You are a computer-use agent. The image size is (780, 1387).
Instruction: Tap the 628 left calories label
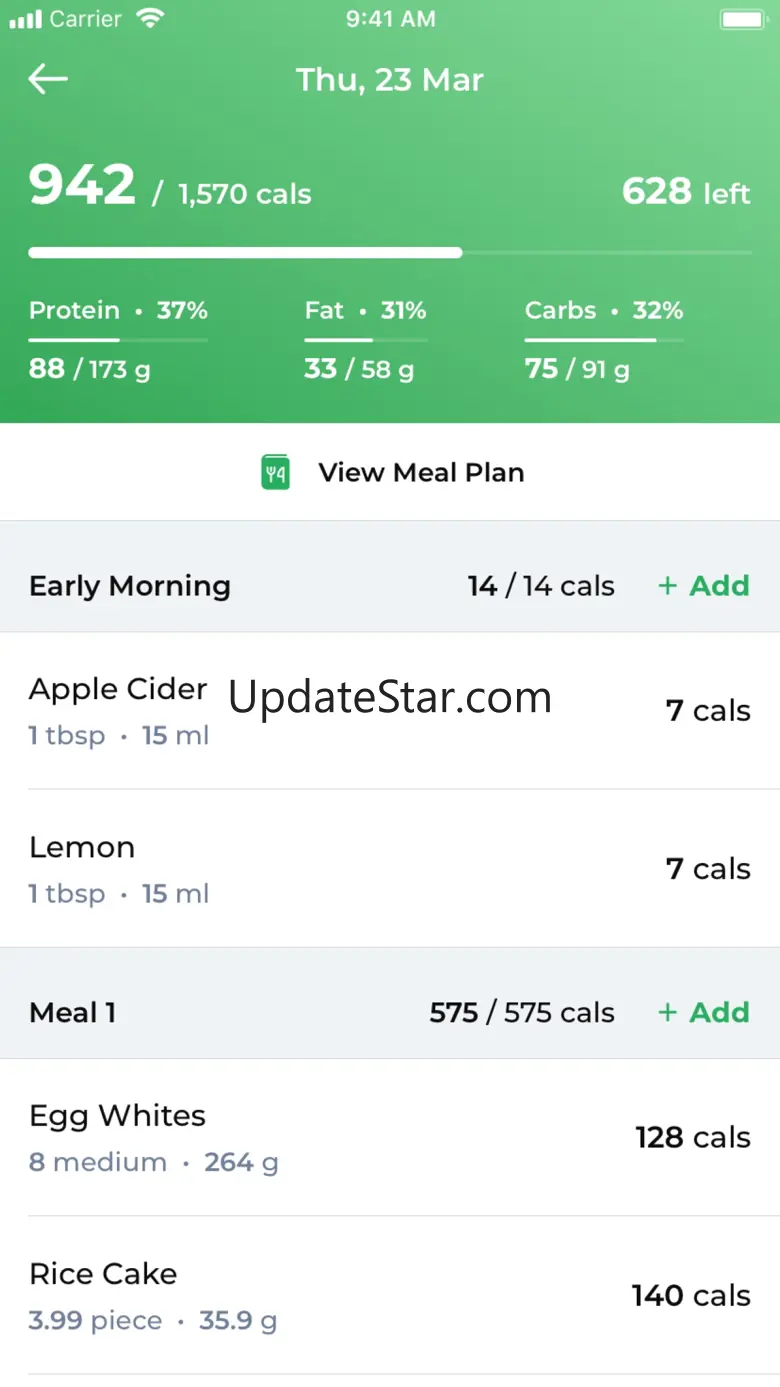point(686,191)
